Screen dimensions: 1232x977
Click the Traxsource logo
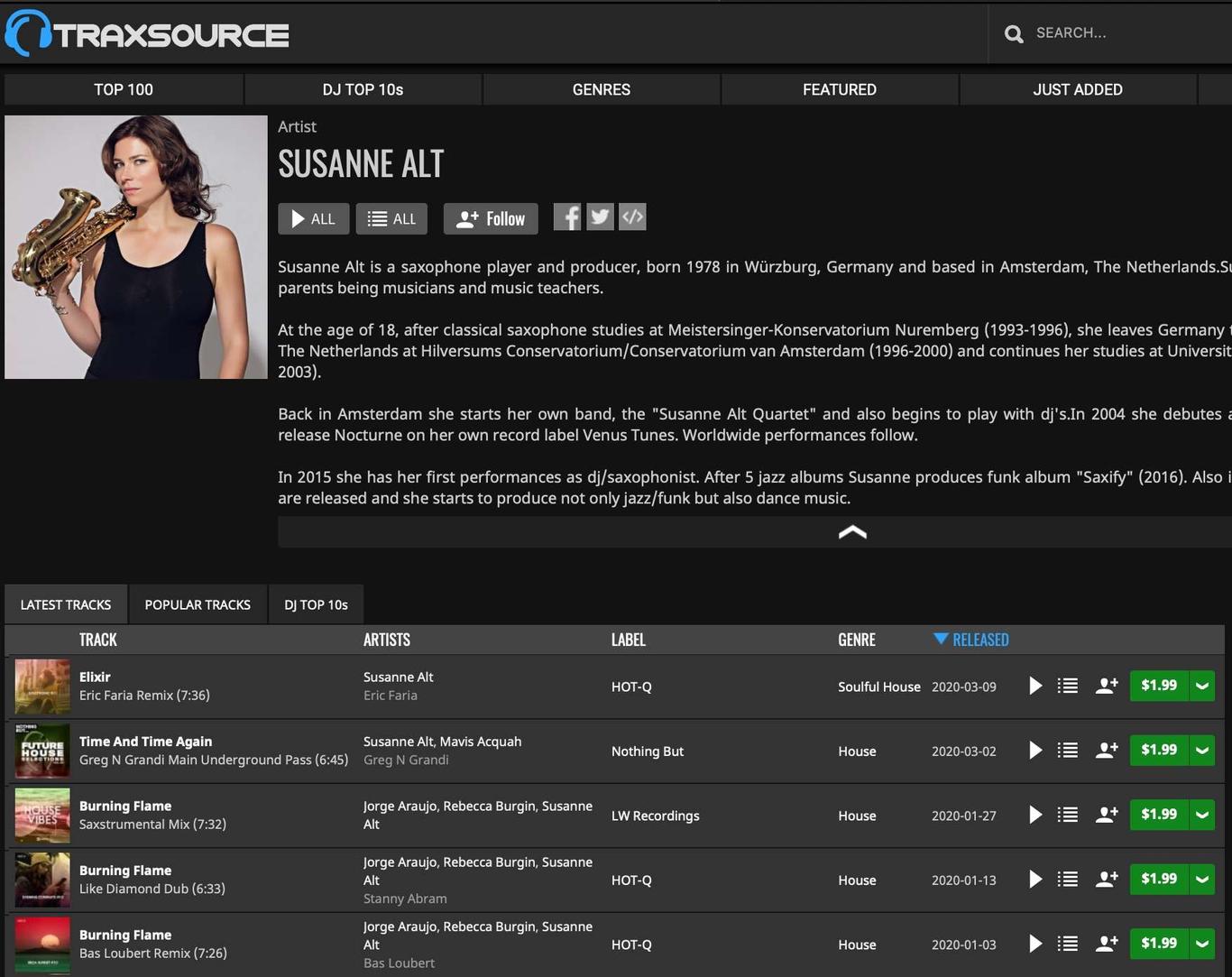tap(147, 33)
